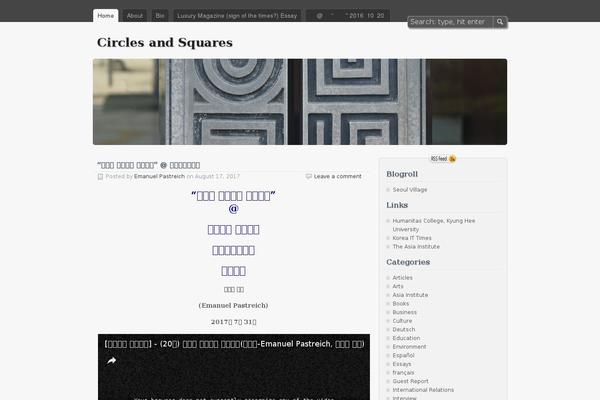
Task: Click the share arrow on the video
Action: pyautogui.click(x=111, y=361)
